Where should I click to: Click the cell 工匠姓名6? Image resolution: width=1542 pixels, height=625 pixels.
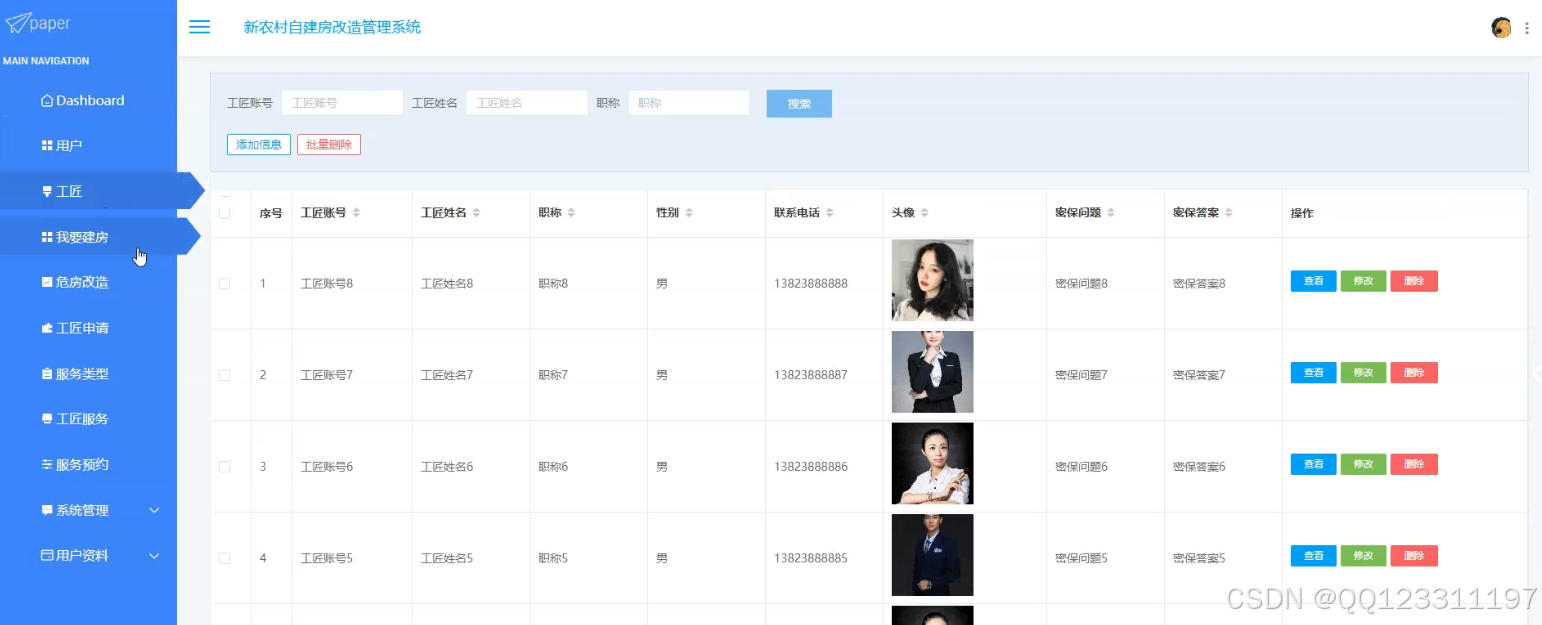(447, 467)
